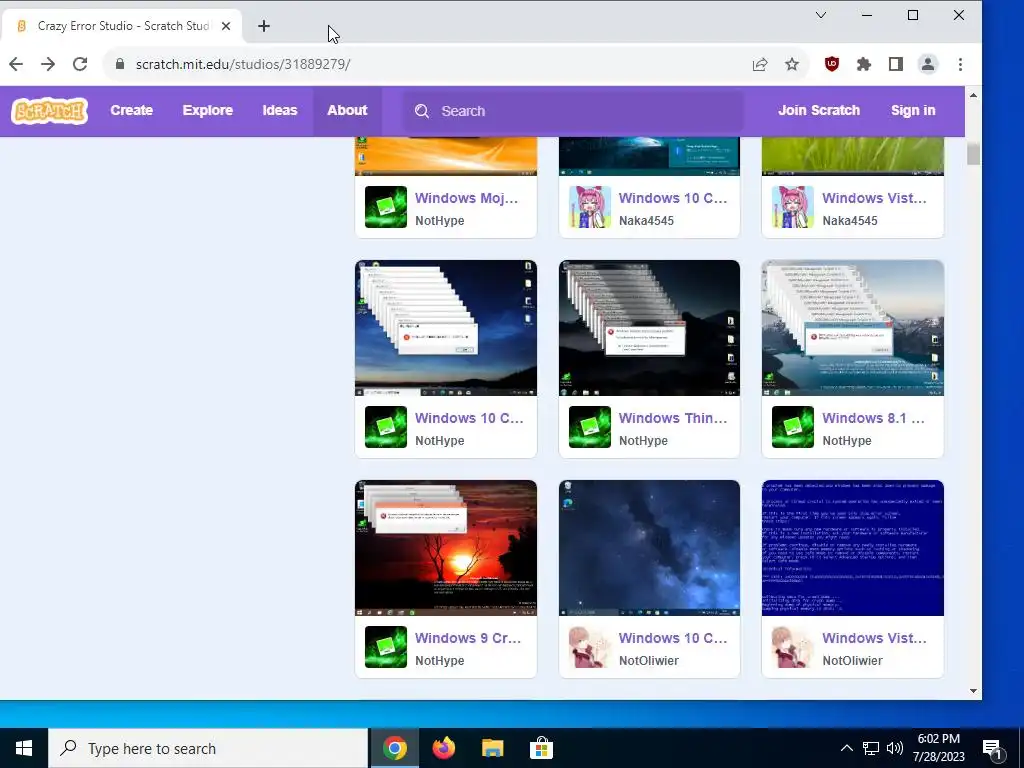The image size is (1024, 768).
Task: Open Windows Thin... project title link
Action: click(x=673, y=418)
